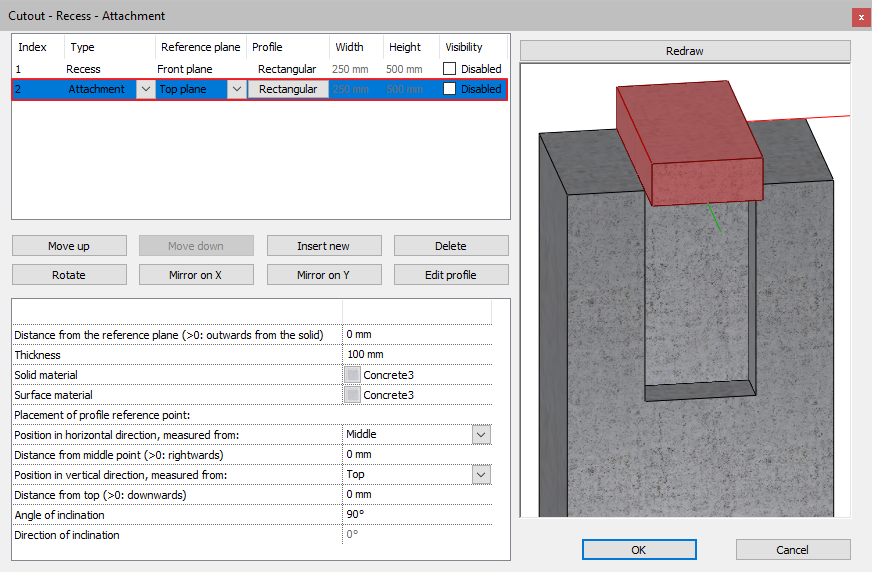The width and height of the screenshot is (872, 572).
Task: Open Edit profile
Action: [x=451, y=275]
